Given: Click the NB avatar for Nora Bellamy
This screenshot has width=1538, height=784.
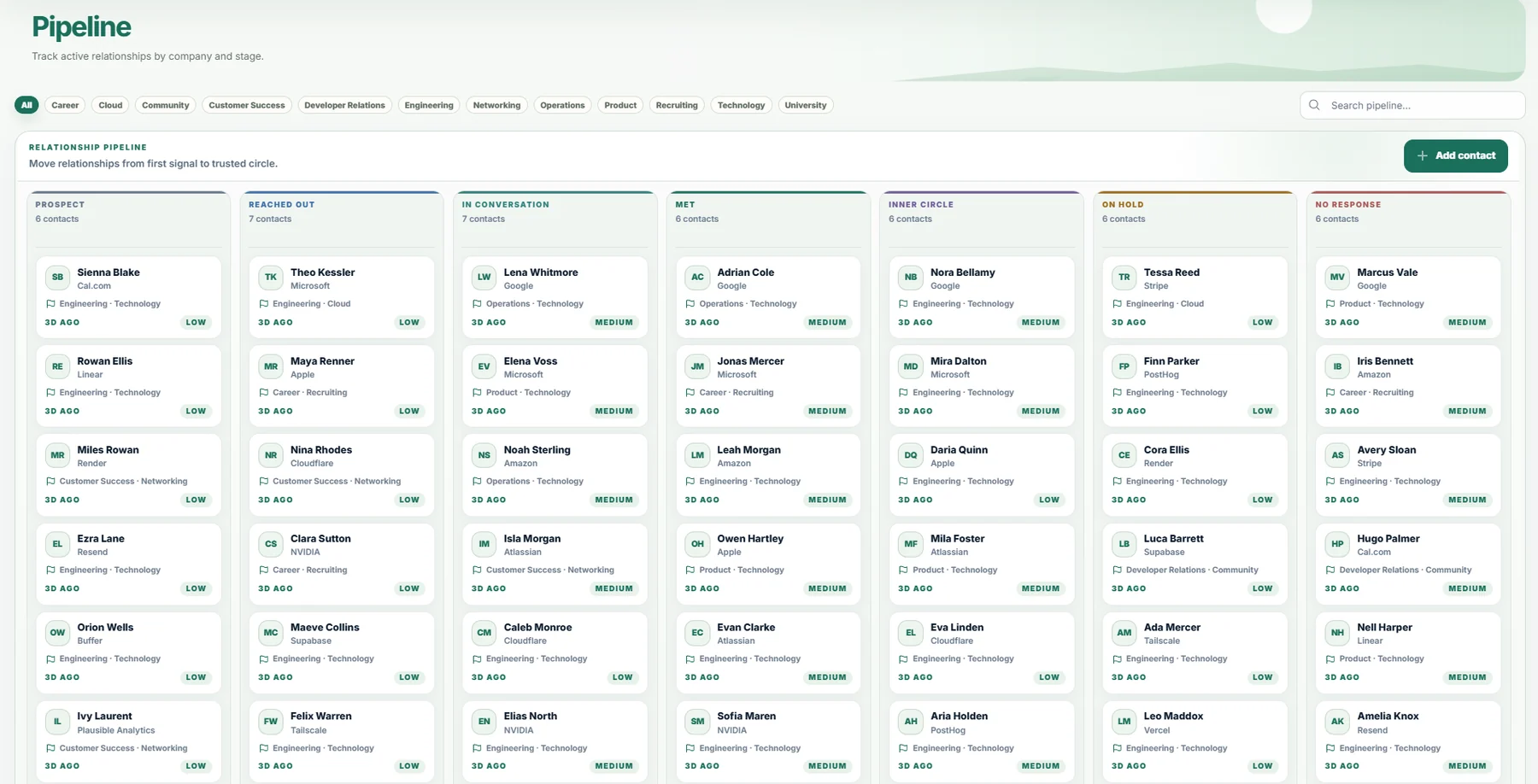Looking at the screenshot, I should click(x=911, y=278).
